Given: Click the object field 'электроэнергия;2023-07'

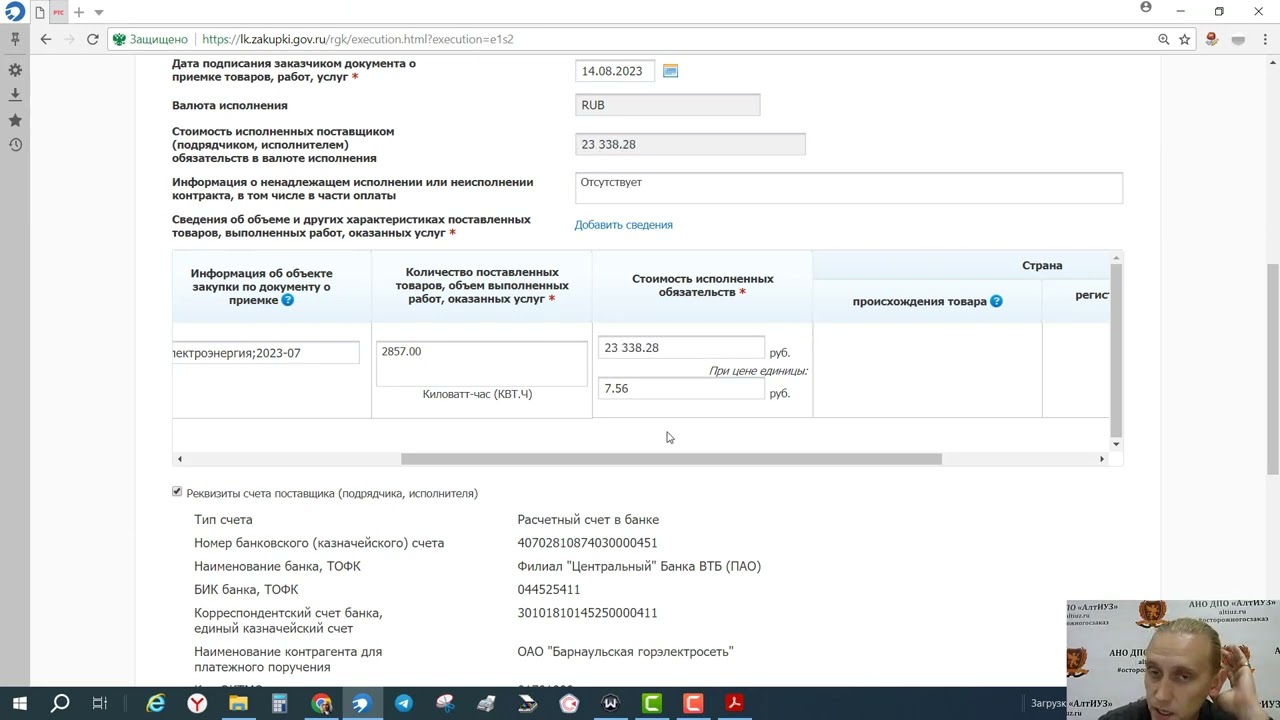Looking at the screenshot, I should coord(265,352).
